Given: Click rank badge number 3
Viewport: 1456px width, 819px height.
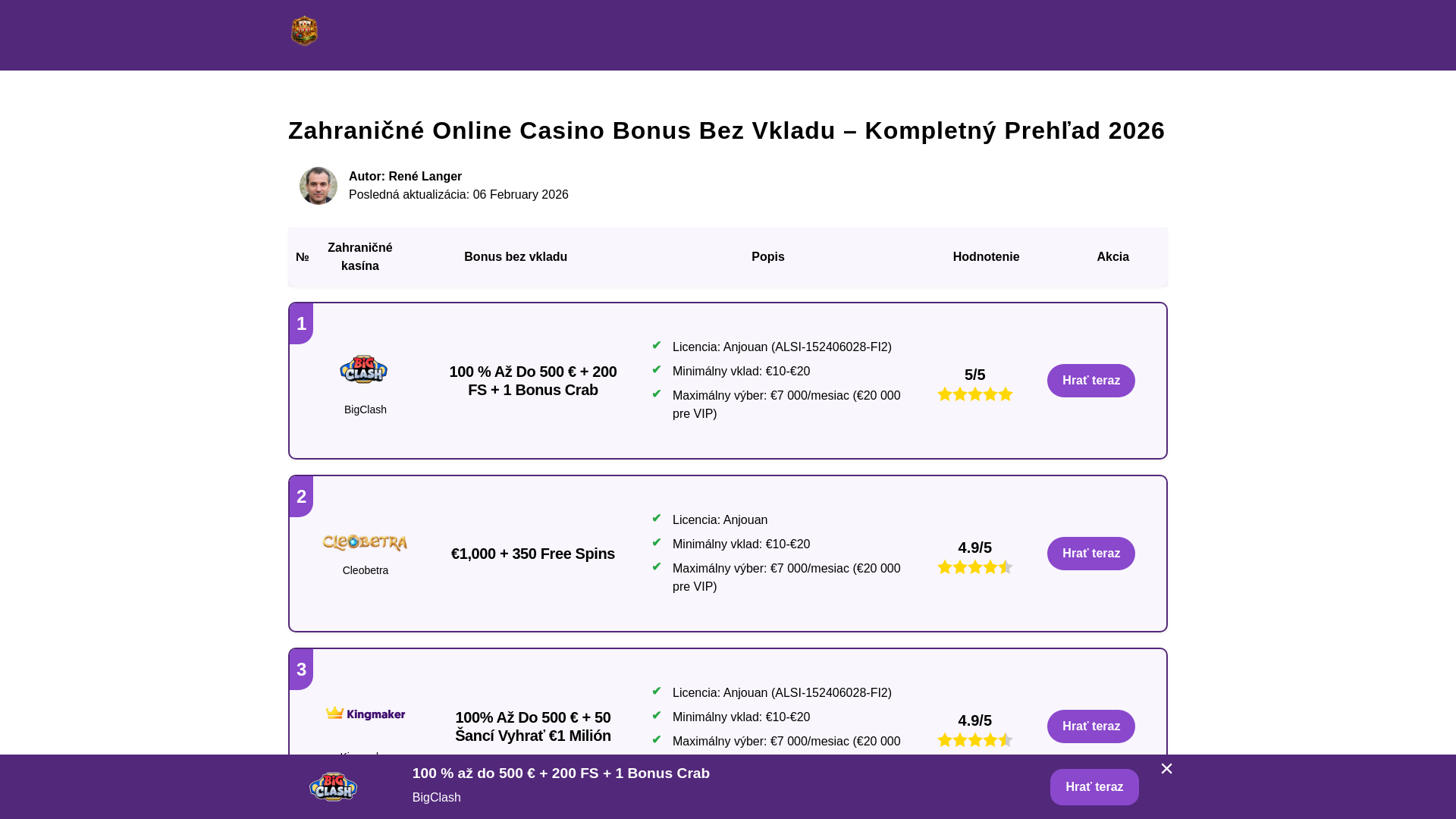Looking at the screenshot, I should coord(301,670).
